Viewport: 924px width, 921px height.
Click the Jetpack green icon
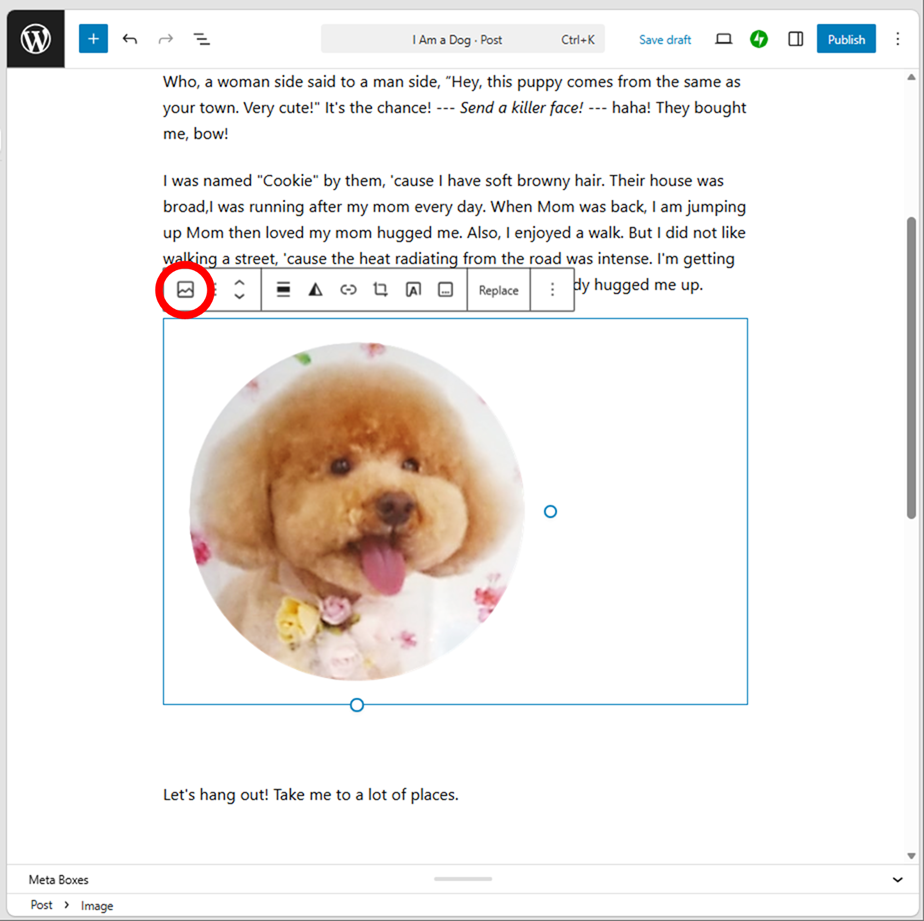[759, 40]
